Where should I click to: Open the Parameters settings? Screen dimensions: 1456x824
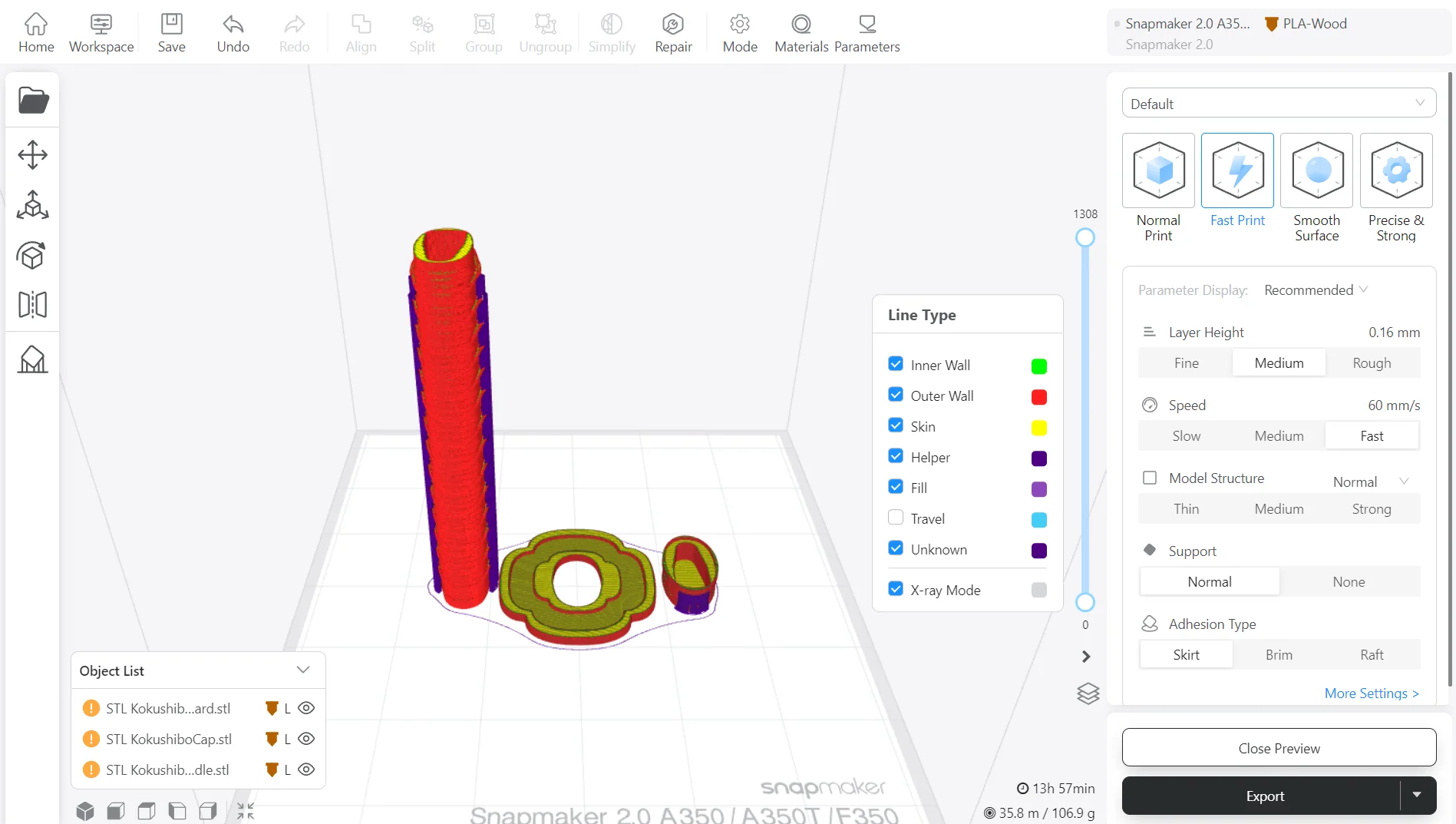[867, 33]
